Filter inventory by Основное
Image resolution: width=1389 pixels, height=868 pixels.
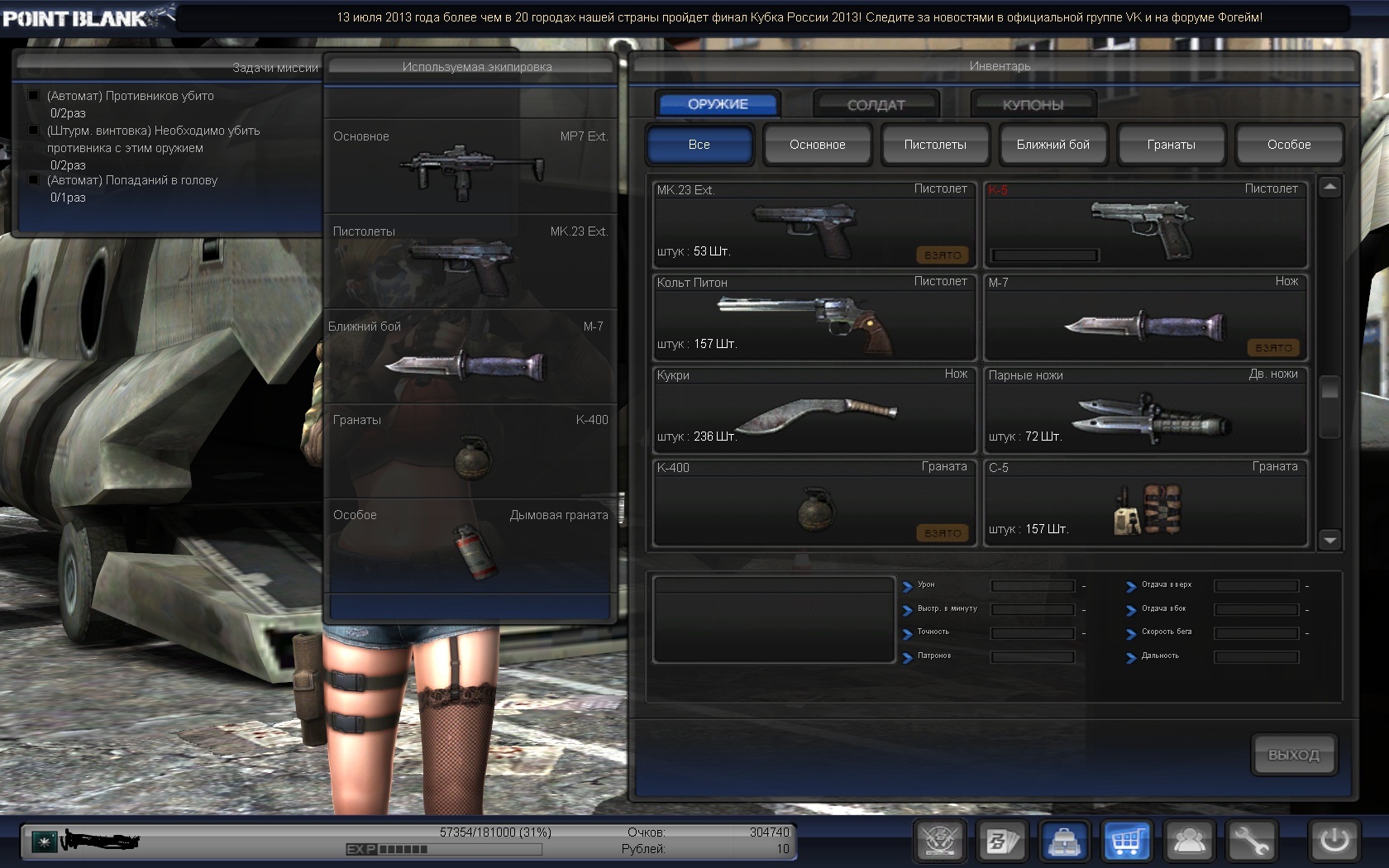(x=818, y=145)
